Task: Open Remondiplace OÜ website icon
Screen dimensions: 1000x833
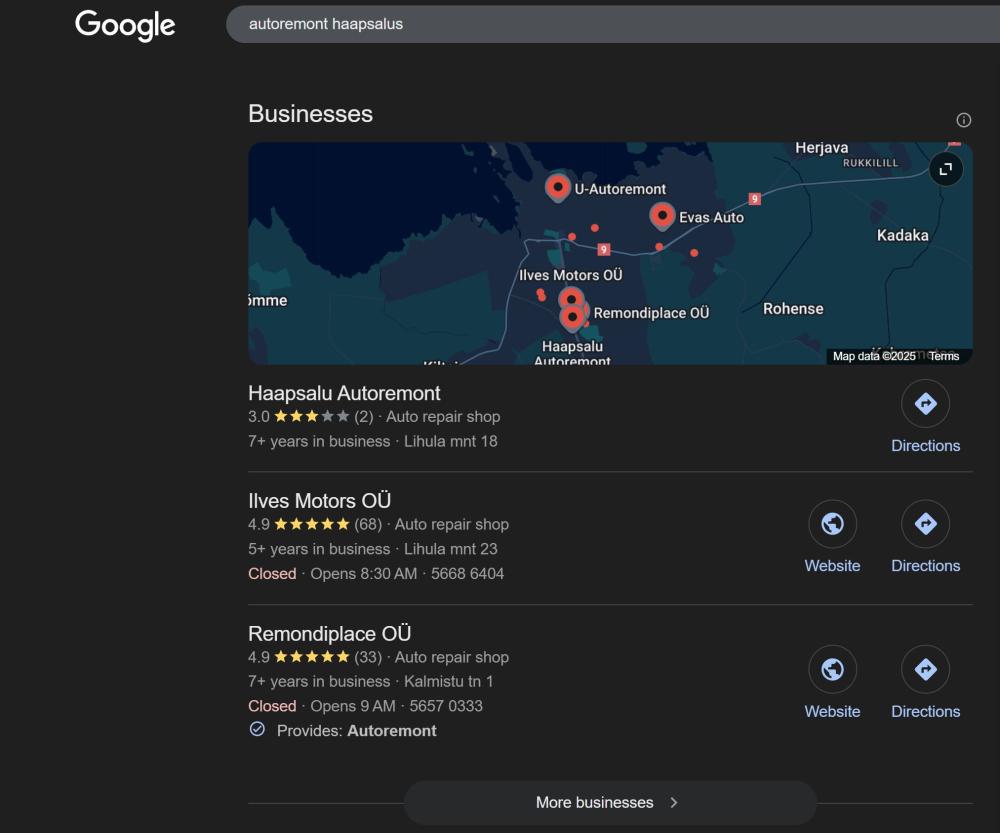Action: (832, 670)
